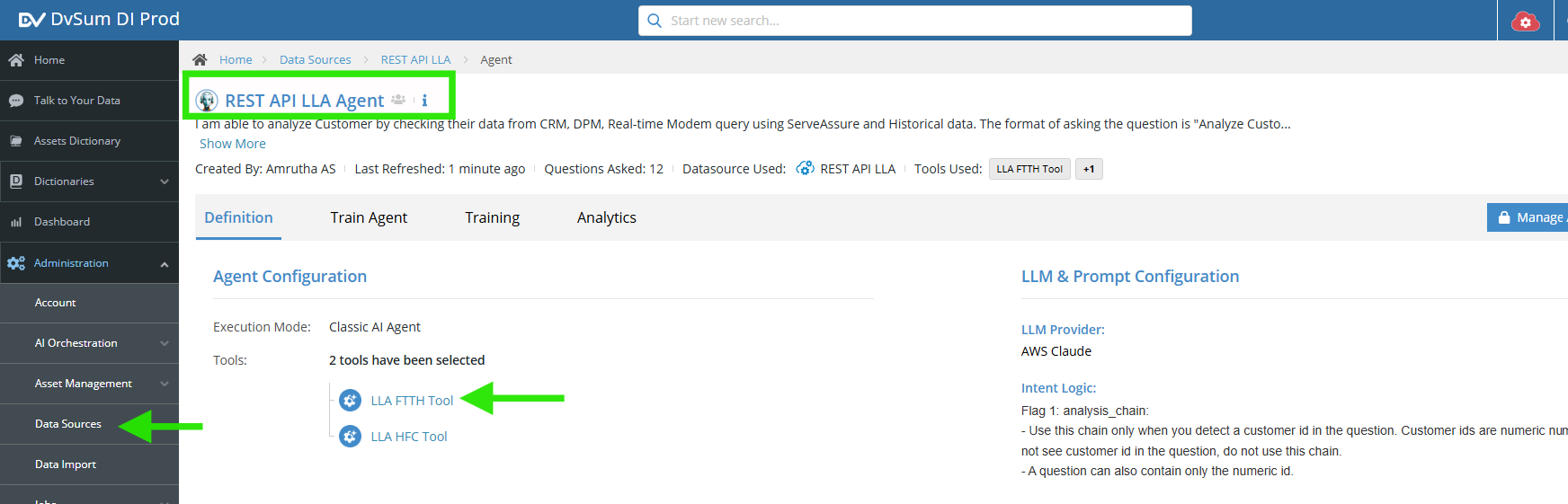Click the LLA FTTH Tool tag
This screenshot has width=1568, height=504.
click(1029, 169)
